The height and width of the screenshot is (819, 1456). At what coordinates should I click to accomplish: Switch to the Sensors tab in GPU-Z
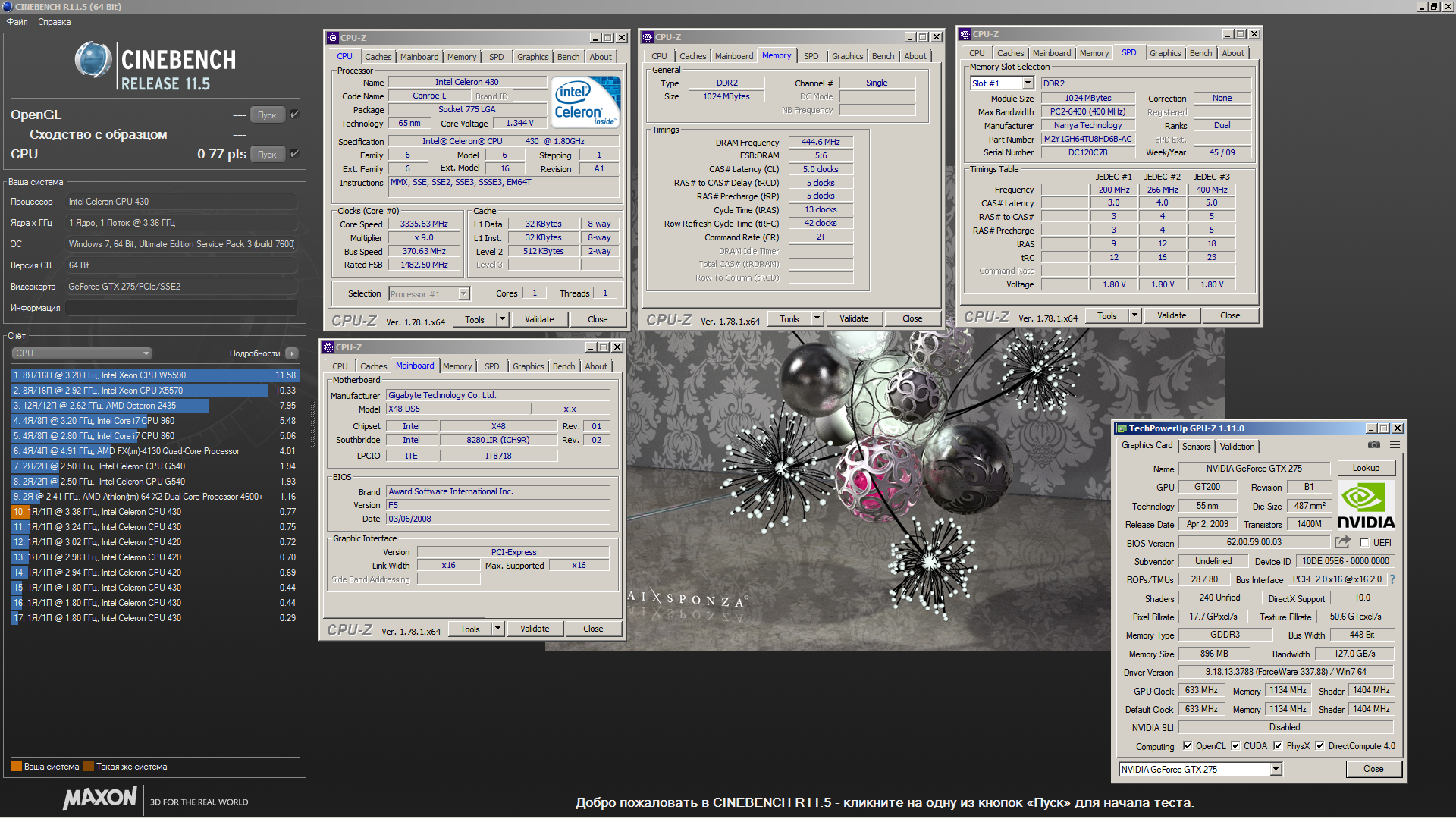[x=1196, y=447]
